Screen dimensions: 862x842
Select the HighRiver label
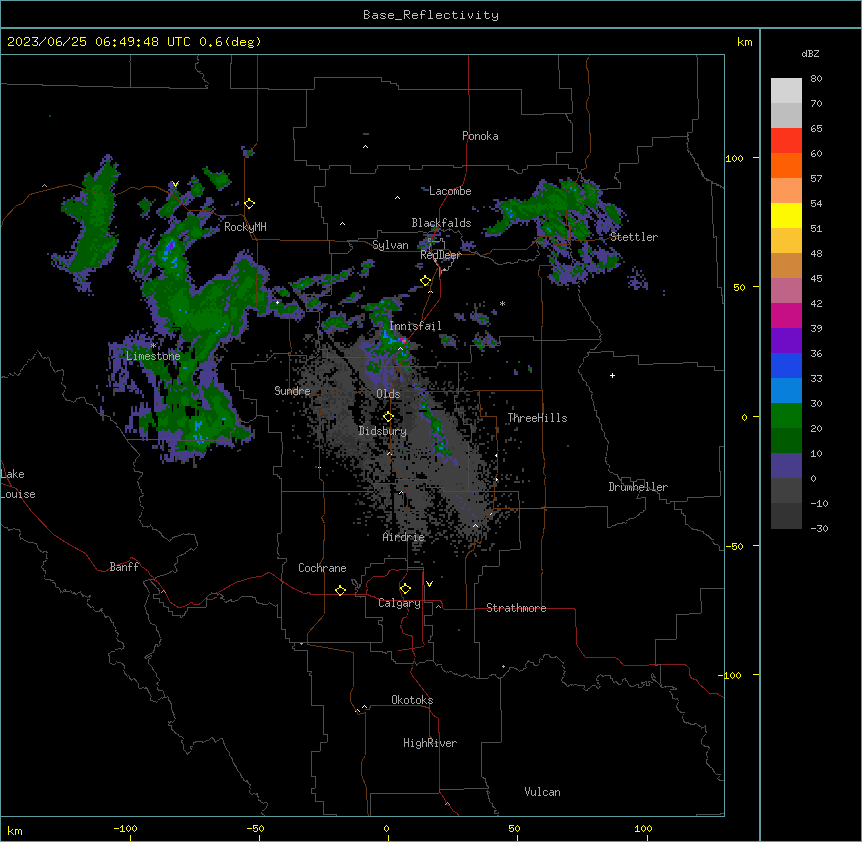pyautogui.click(x=430, y=743)
